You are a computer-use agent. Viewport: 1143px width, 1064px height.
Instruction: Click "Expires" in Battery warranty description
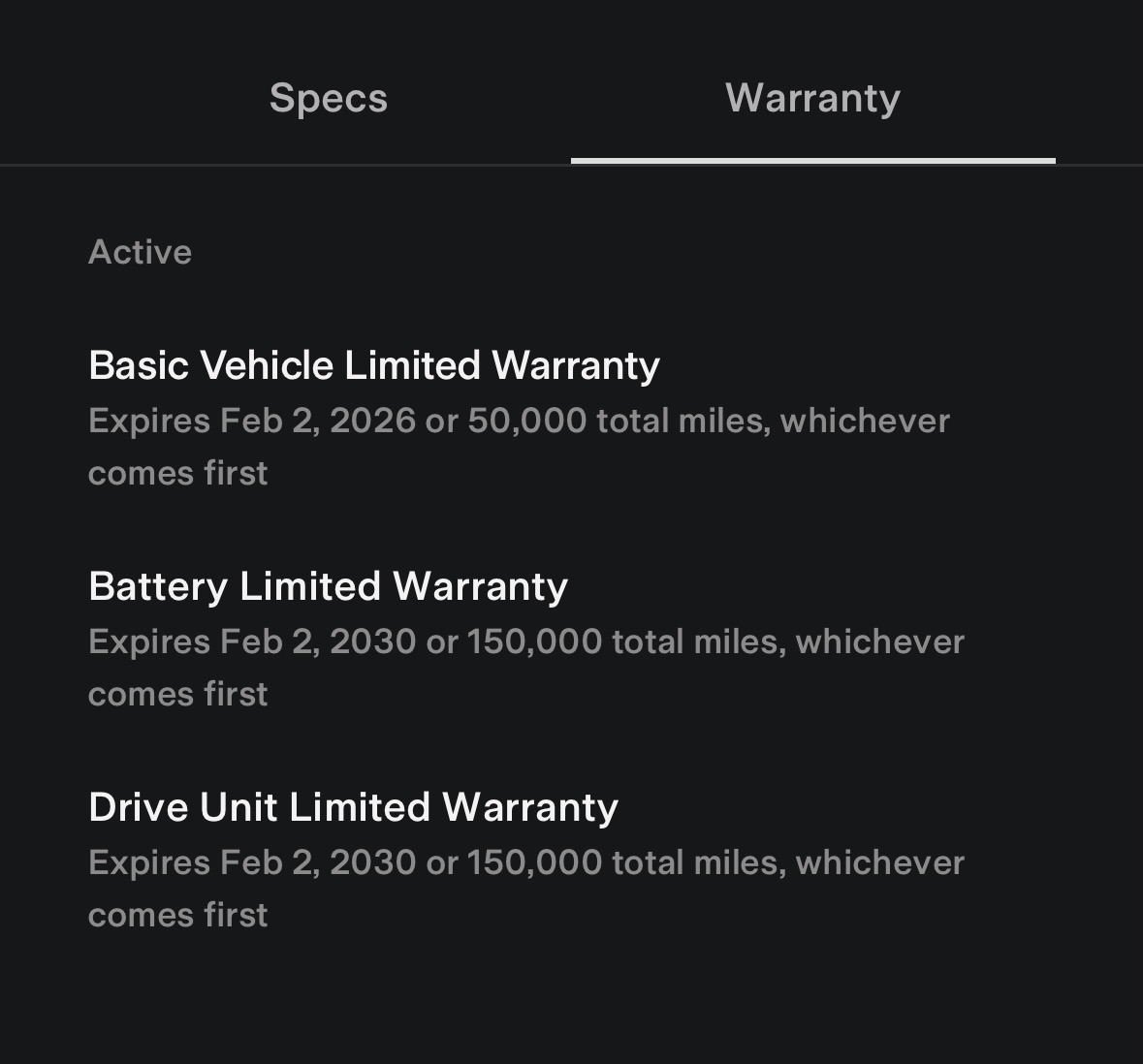(x=149, y=642)
